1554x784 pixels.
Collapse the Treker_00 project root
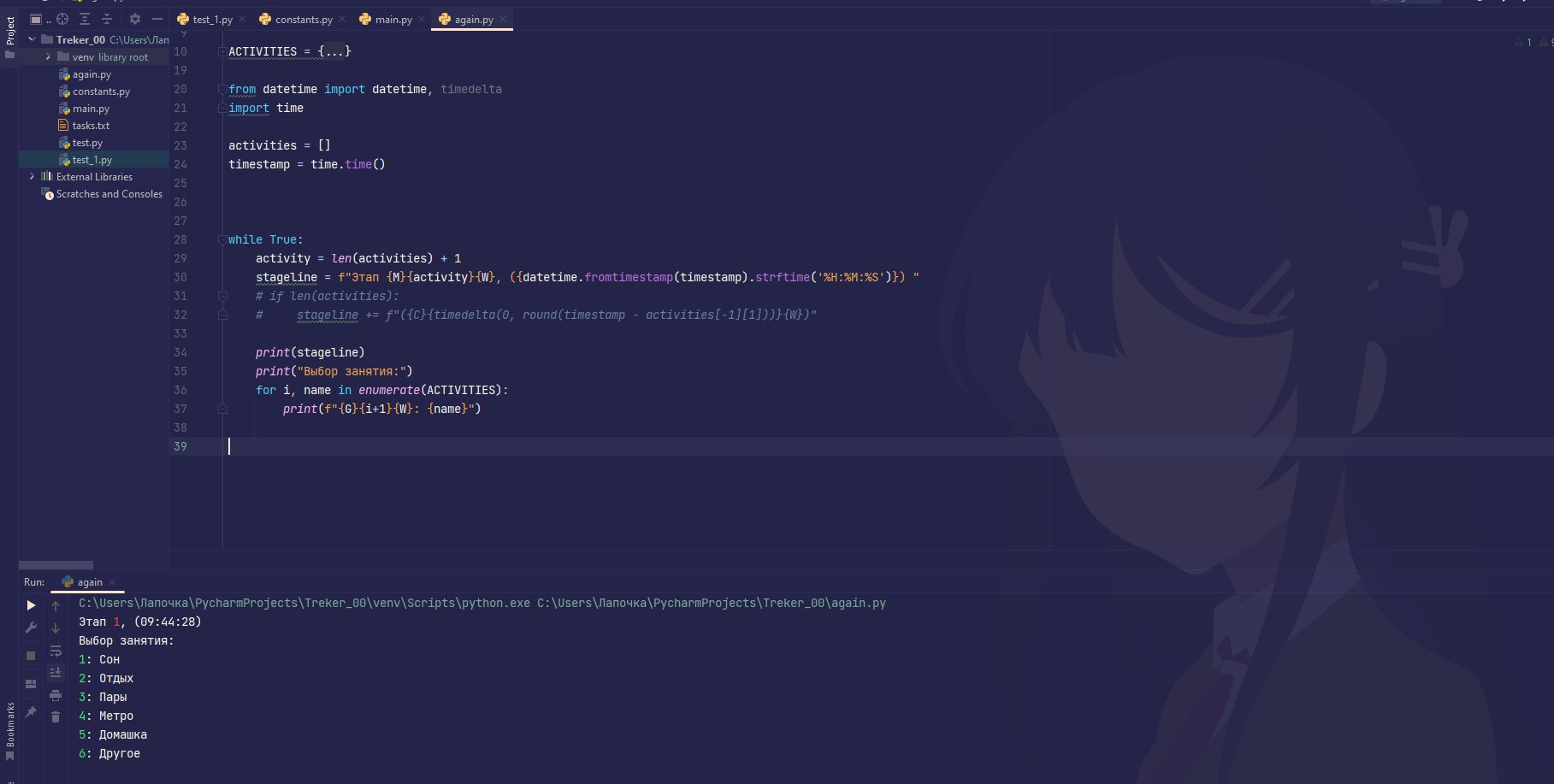pyautogui.click(x=32, y=39)
